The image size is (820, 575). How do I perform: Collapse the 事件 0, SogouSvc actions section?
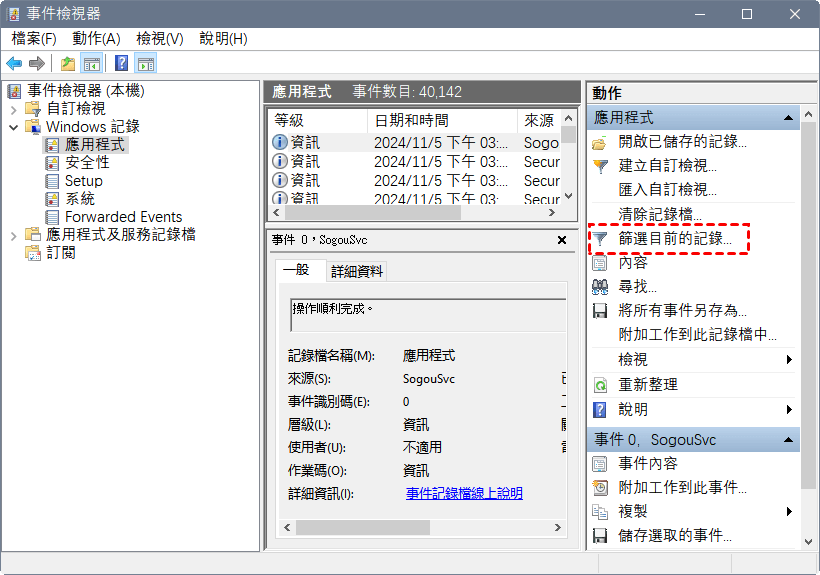[789, 440]
